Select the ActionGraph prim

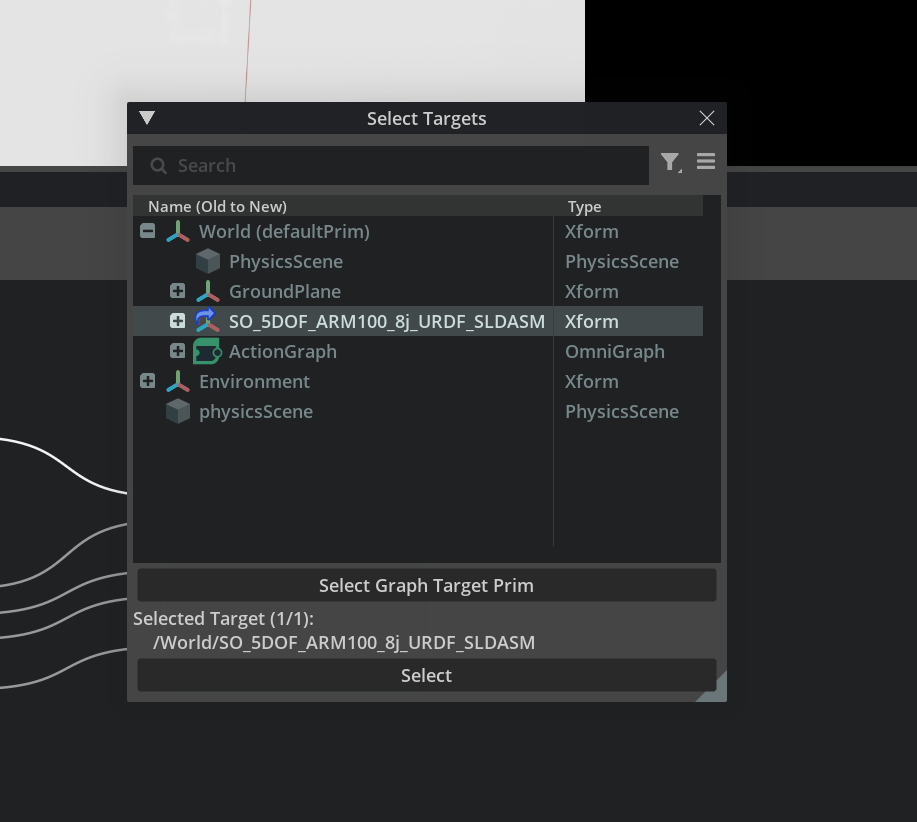click(x=283, y=351)
